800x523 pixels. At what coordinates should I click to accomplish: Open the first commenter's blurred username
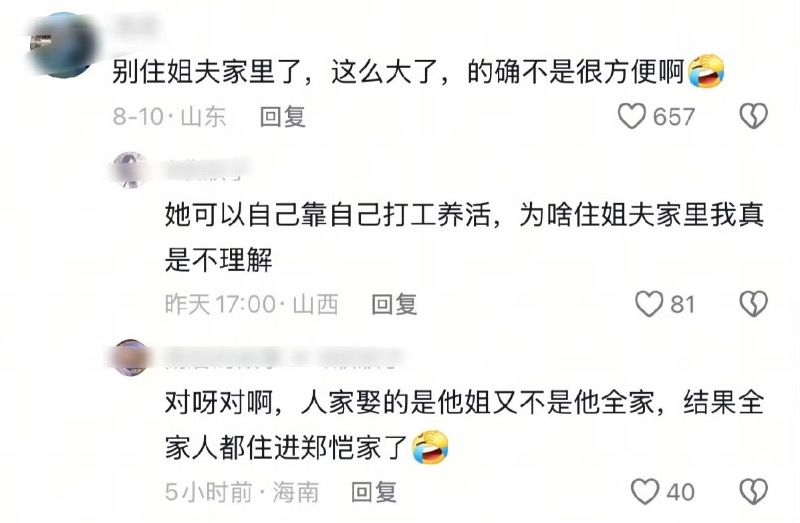coord(134,24)
